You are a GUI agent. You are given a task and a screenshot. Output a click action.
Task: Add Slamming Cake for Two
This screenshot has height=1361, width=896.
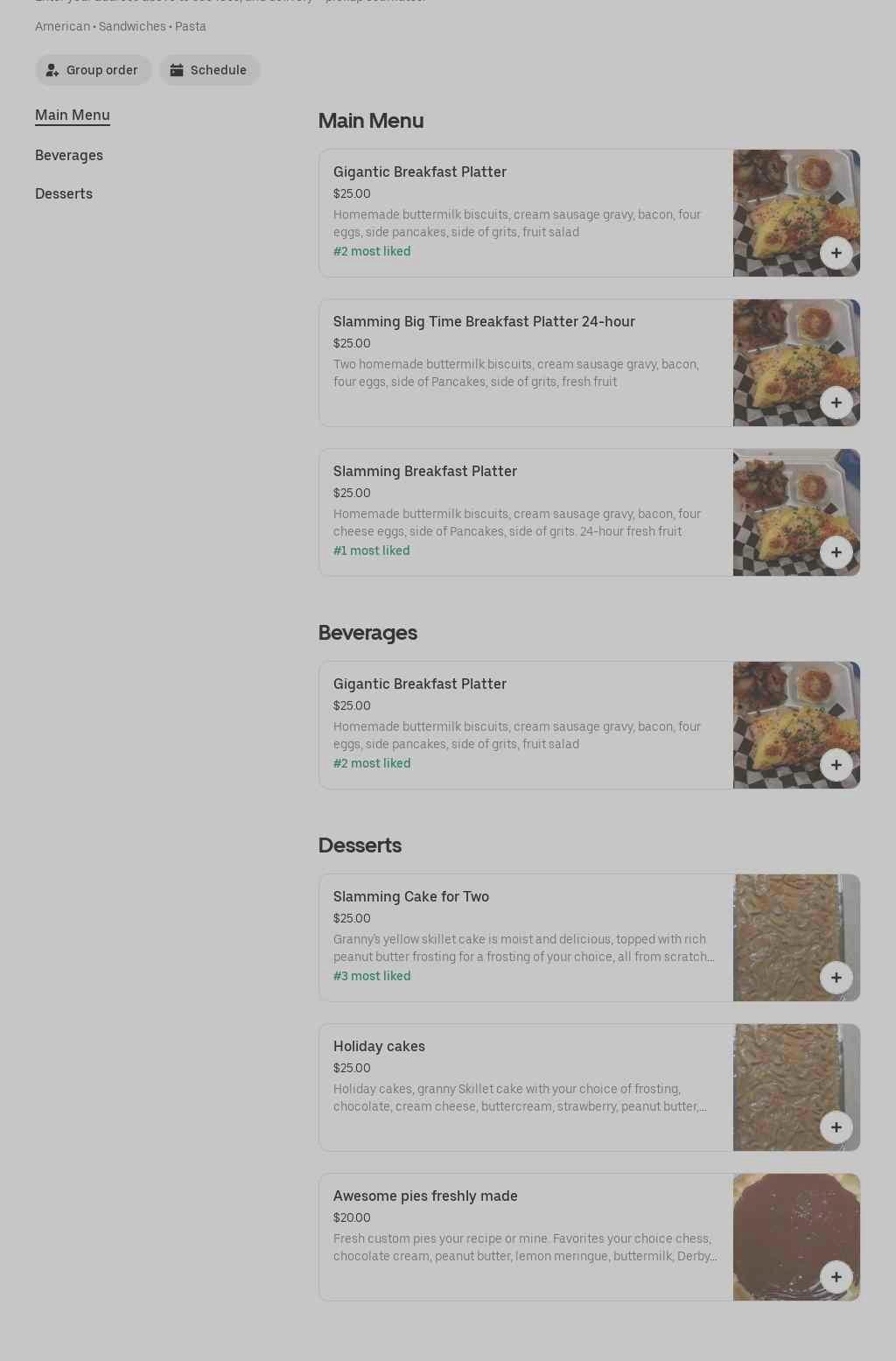click(x=836, y=978)
